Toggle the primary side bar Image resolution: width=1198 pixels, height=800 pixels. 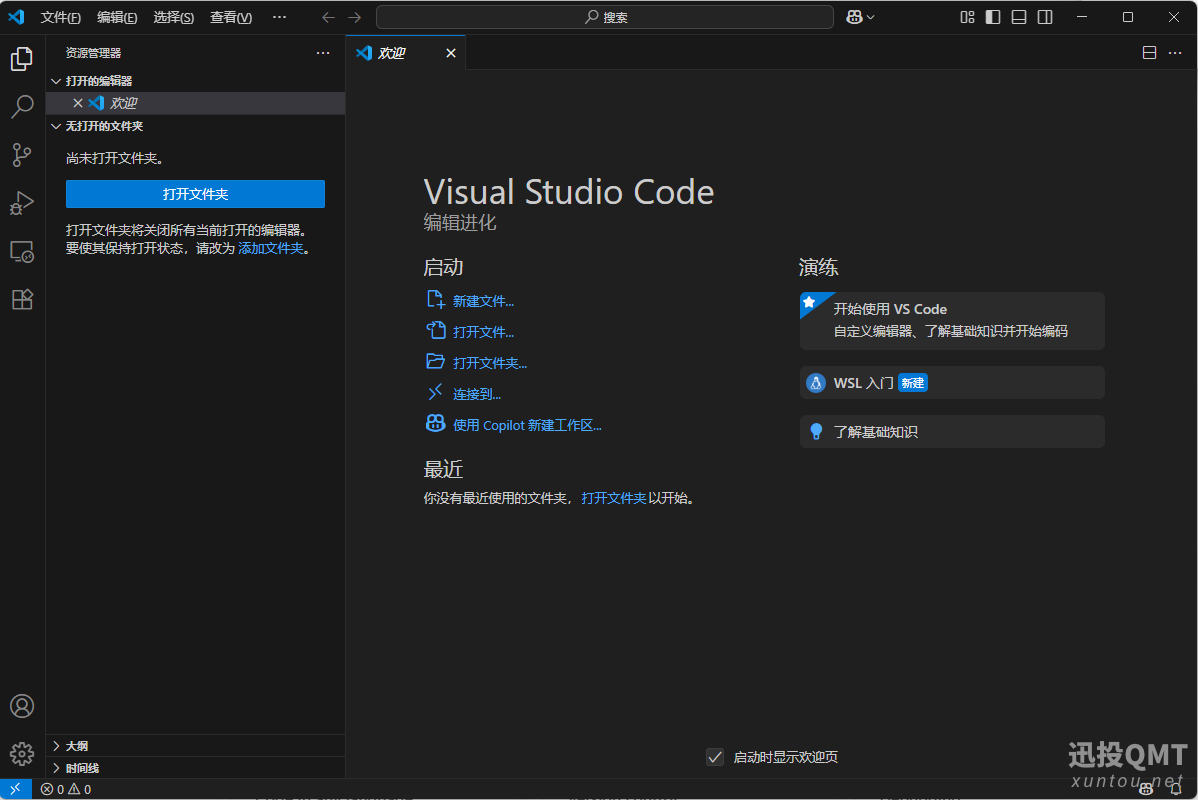point(993,17)
